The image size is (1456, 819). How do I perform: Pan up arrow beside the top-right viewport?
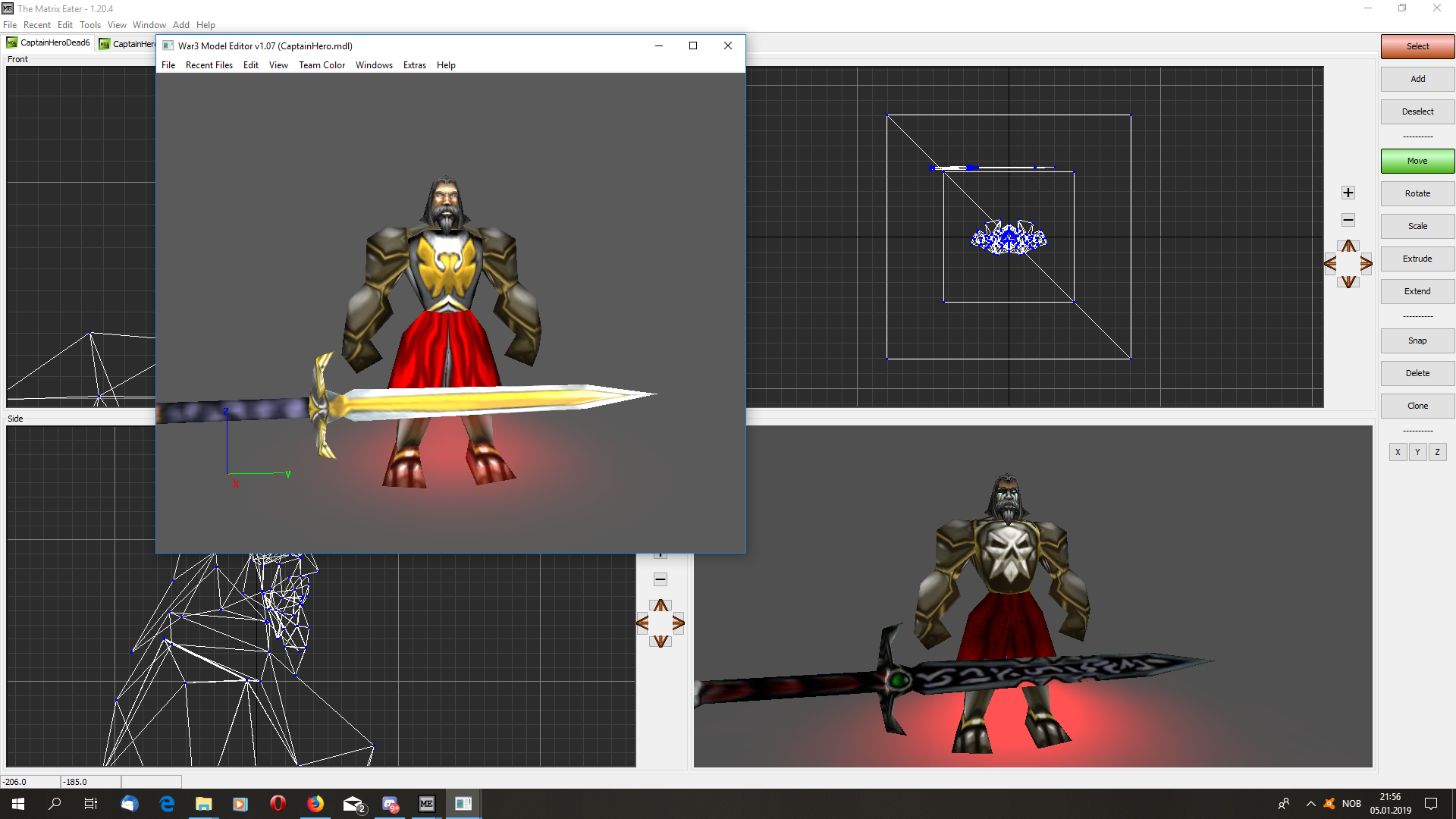[1348, 246]
